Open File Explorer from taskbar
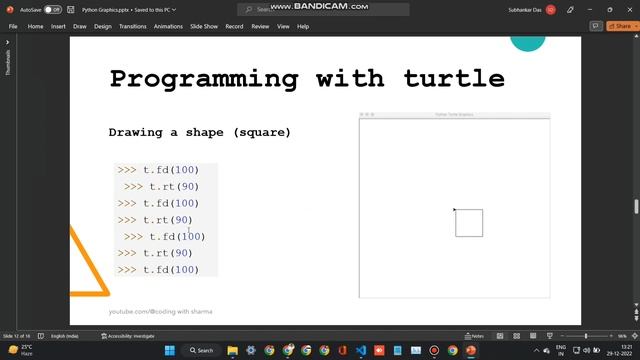The height and width of the screenshot is (360, 640). click(233, 350)
